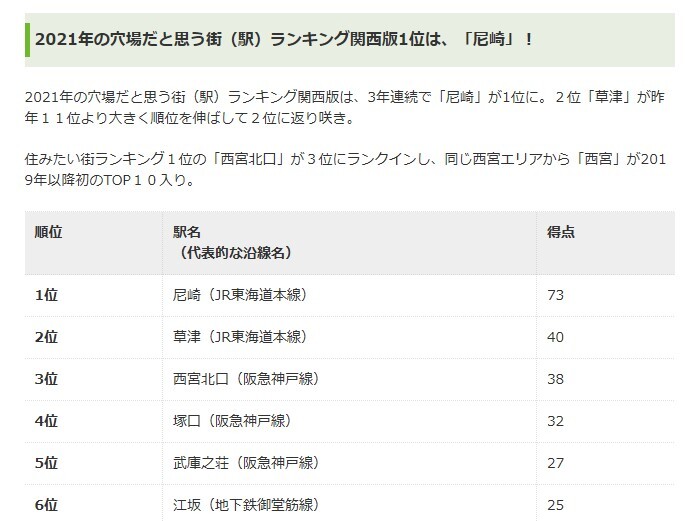685x521 pixels.
Task: Select 尼崎（JR東海道本線）station cell
Action: tap(349, 296)
